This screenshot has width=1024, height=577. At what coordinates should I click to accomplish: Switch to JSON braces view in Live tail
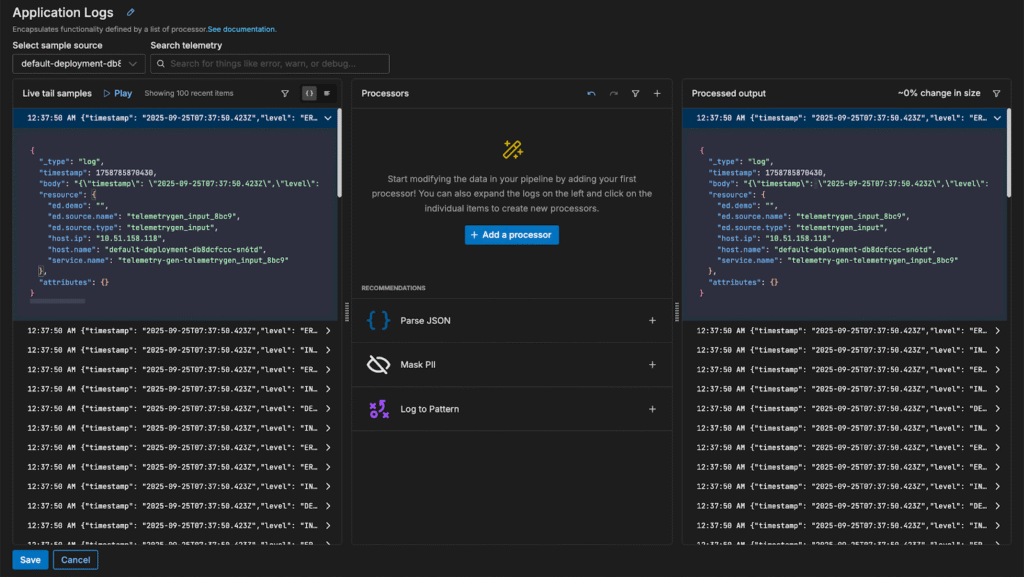309,93
